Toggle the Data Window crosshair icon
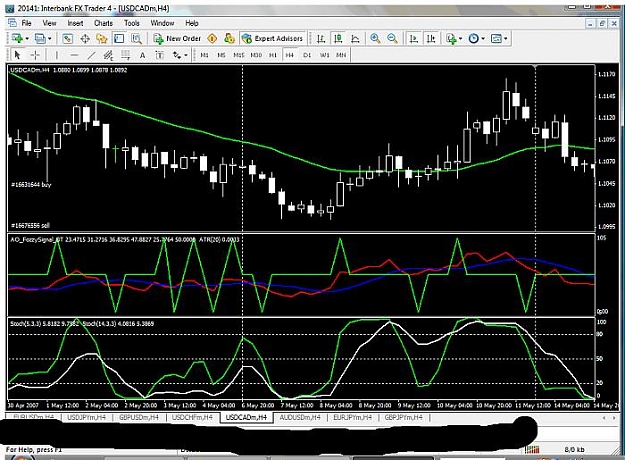The width and height of the screenshot is (625, 460). pos(85,38)
